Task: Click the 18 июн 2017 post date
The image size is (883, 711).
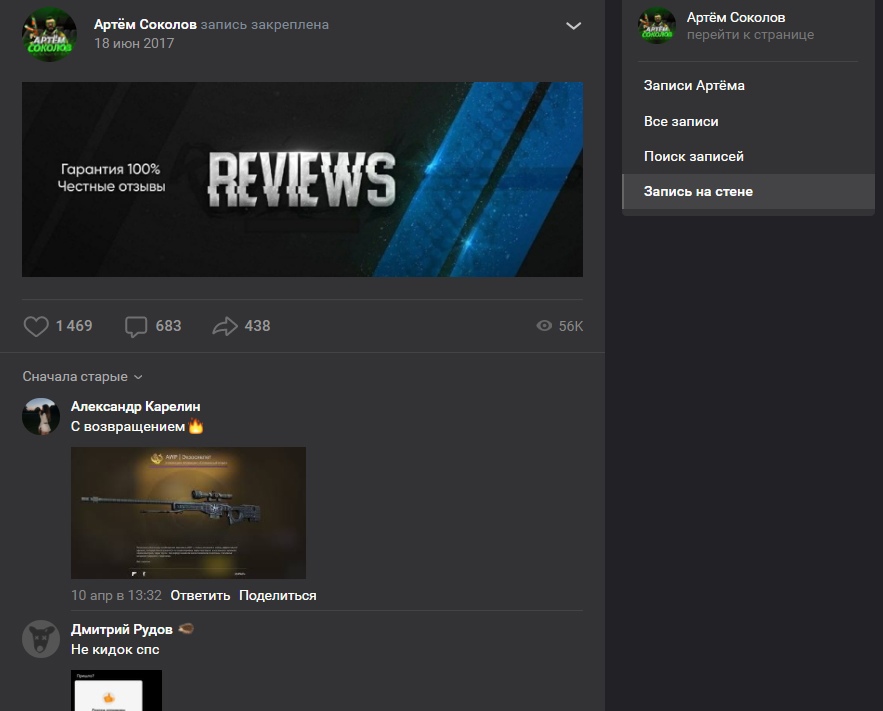Action: (x=133, y=44)
